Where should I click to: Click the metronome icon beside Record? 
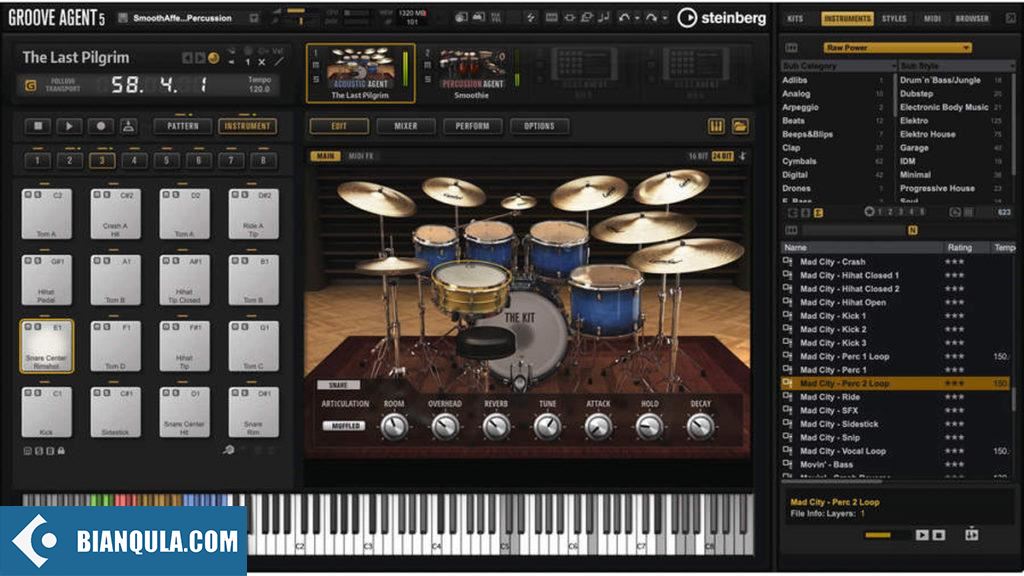[129, 126]
